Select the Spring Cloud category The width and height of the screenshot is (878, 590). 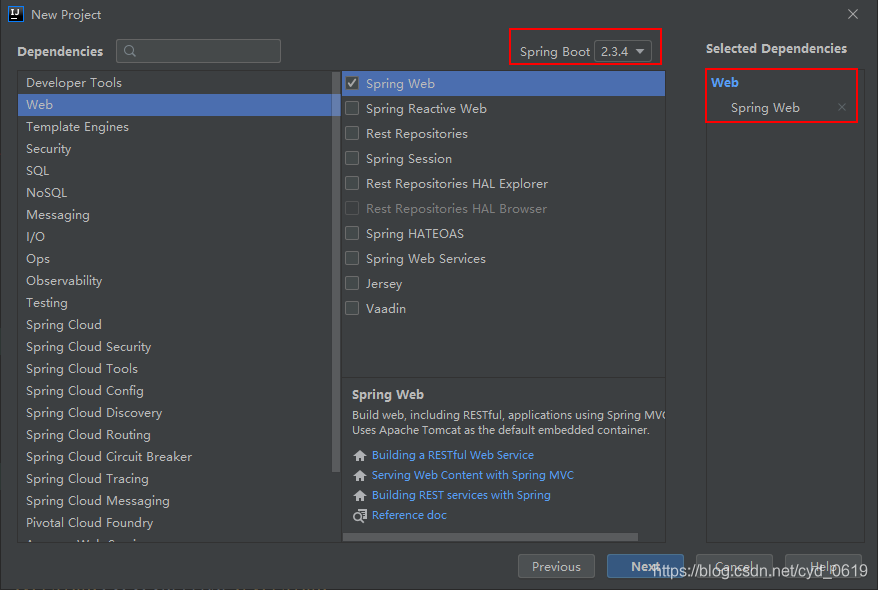[x=175, y=325]
